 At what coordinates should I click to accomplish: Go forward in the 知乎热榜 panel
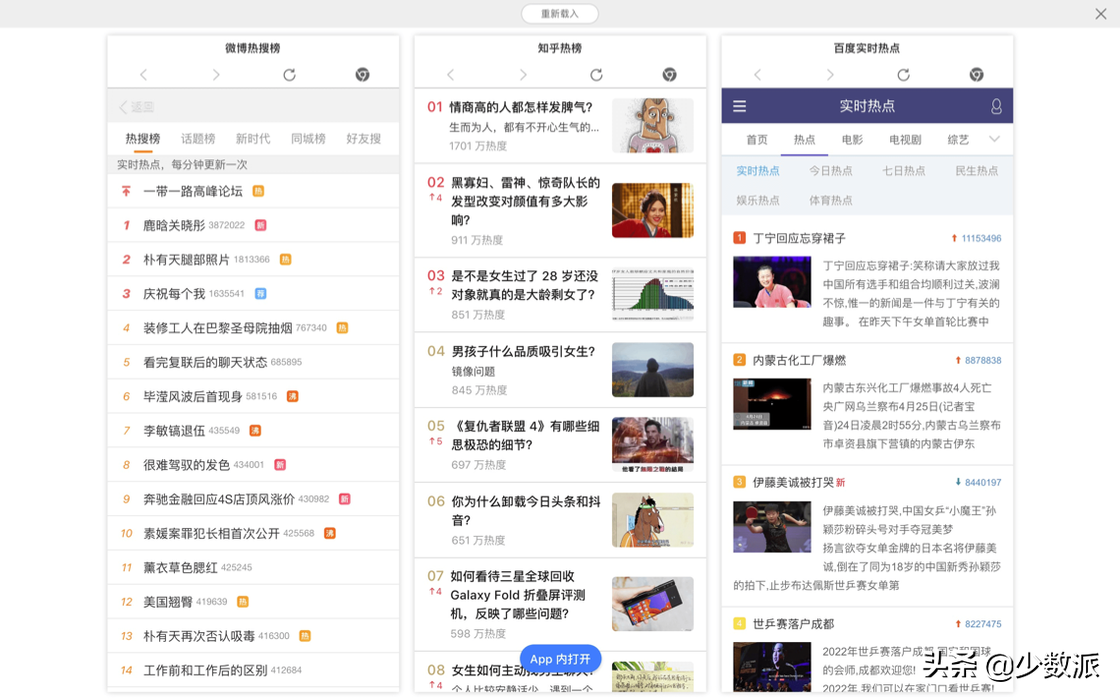click(x=523, y=74)
